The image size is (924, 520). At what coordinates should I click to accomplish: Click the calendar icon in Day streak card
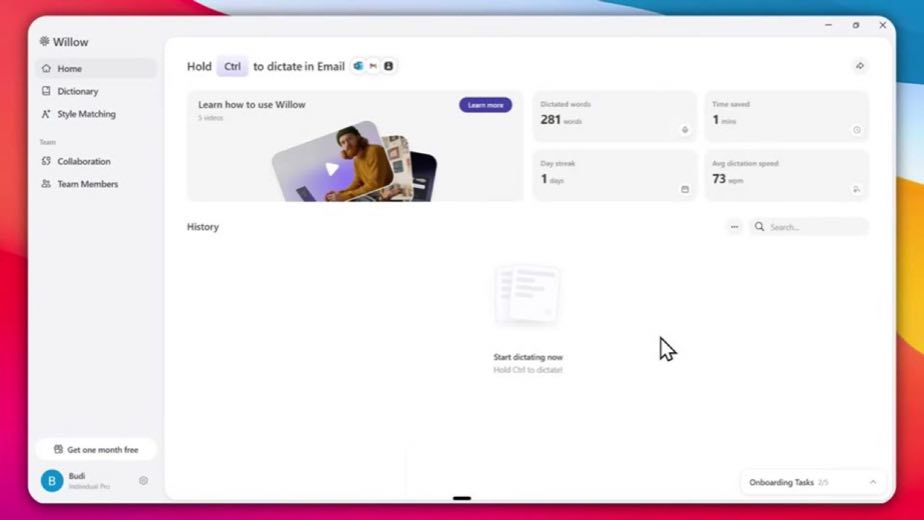coord(685,189)
